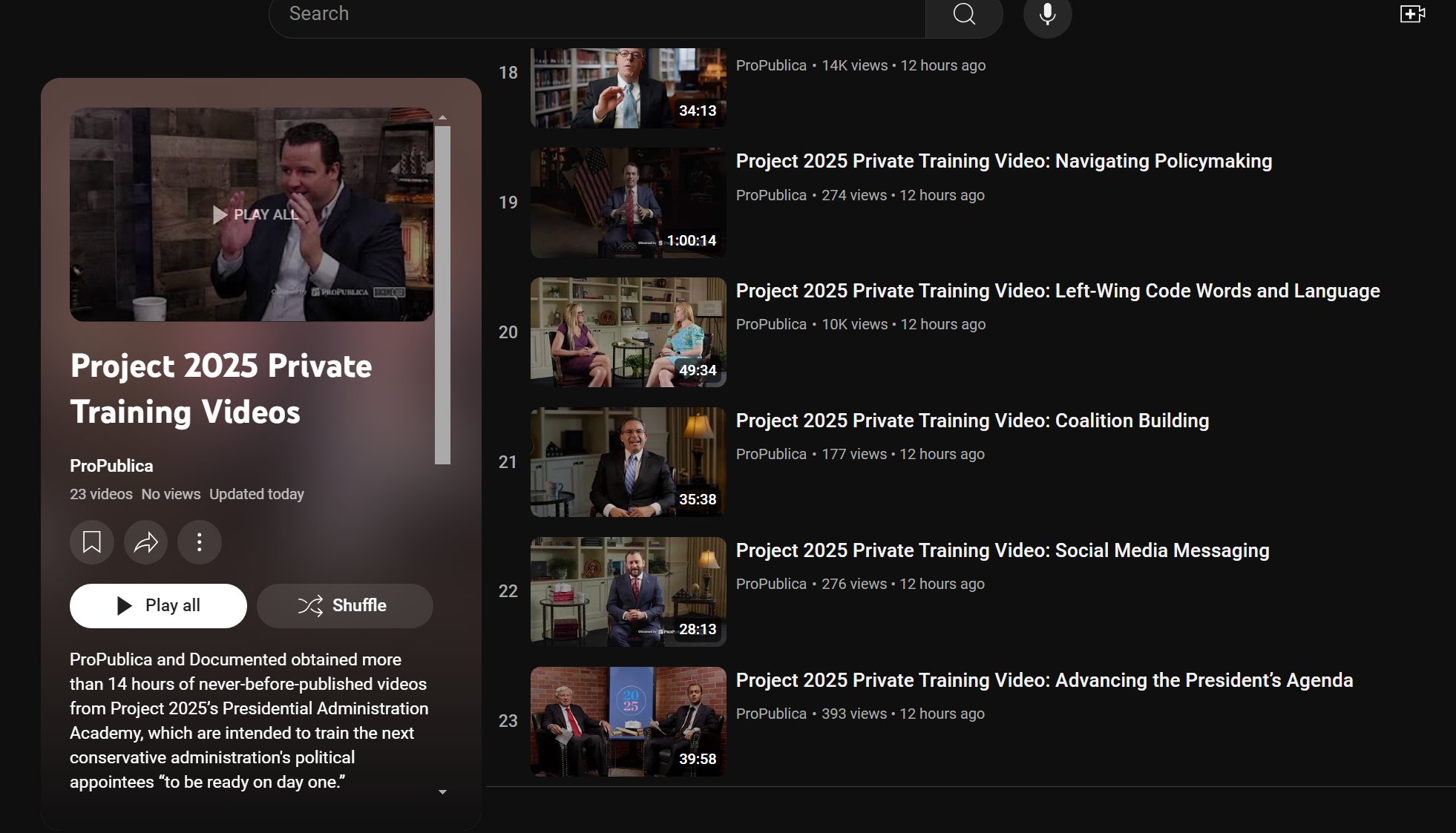Click the '274 views' text on video 19
The height and width of the screenshot is (833, 1456).
[x=854, y=195]
